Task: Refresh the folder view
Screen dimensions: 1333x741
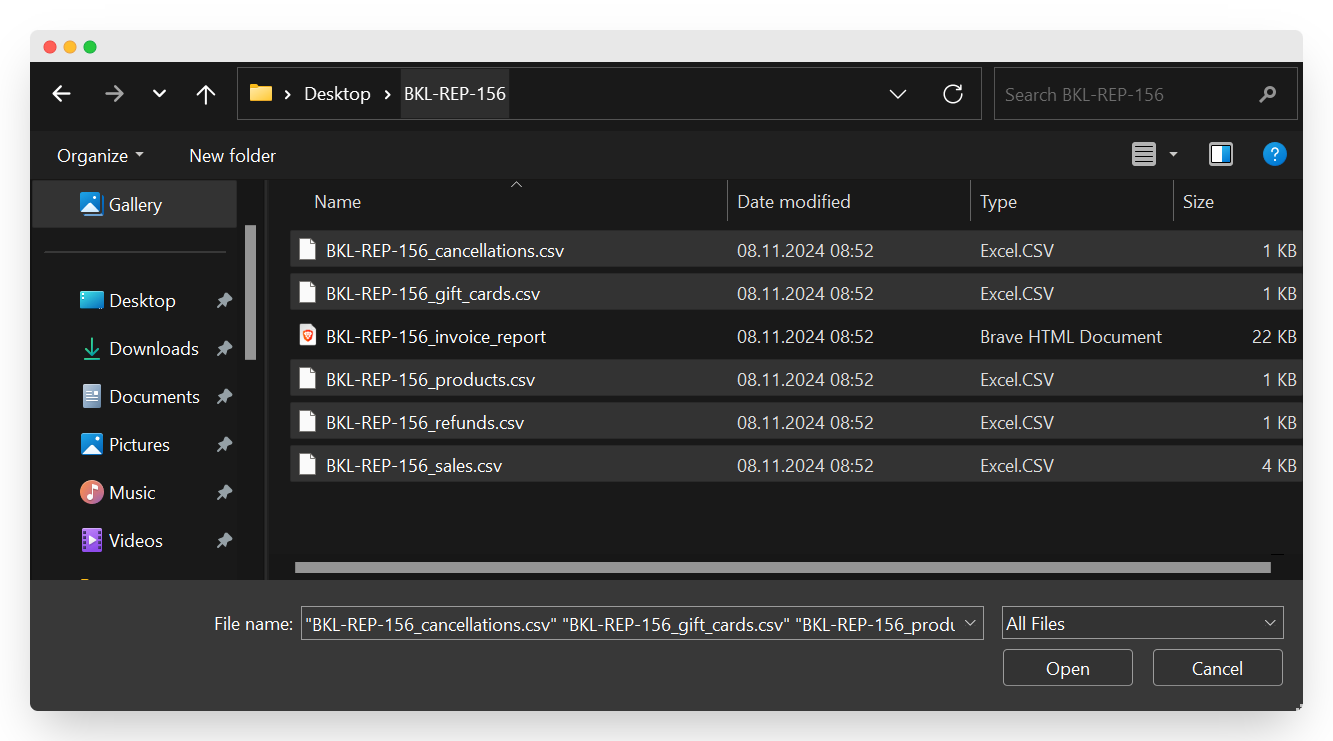Action: [x=953, y=93]
